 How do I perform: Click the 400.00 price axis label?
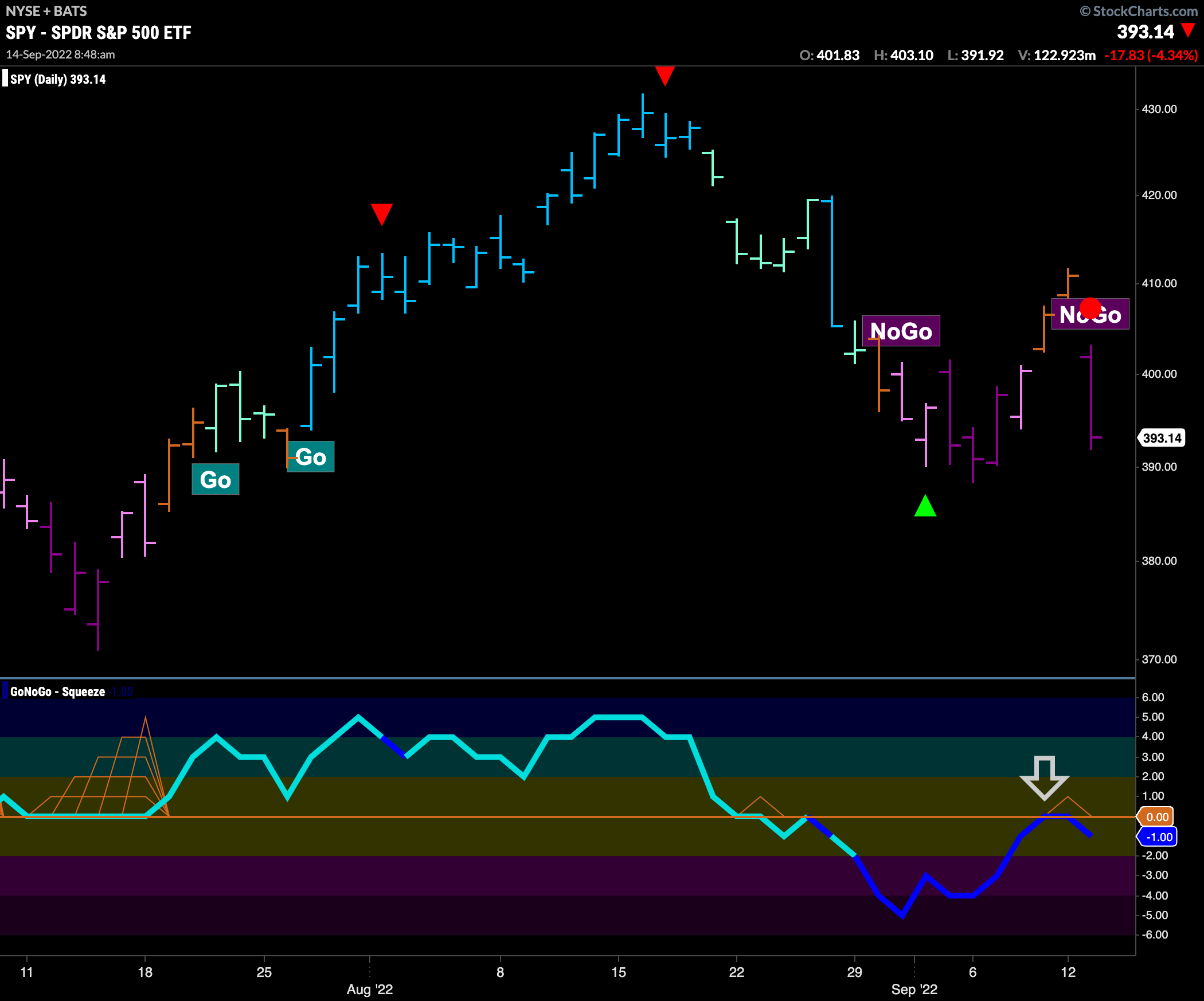[x=1159, y=374]
